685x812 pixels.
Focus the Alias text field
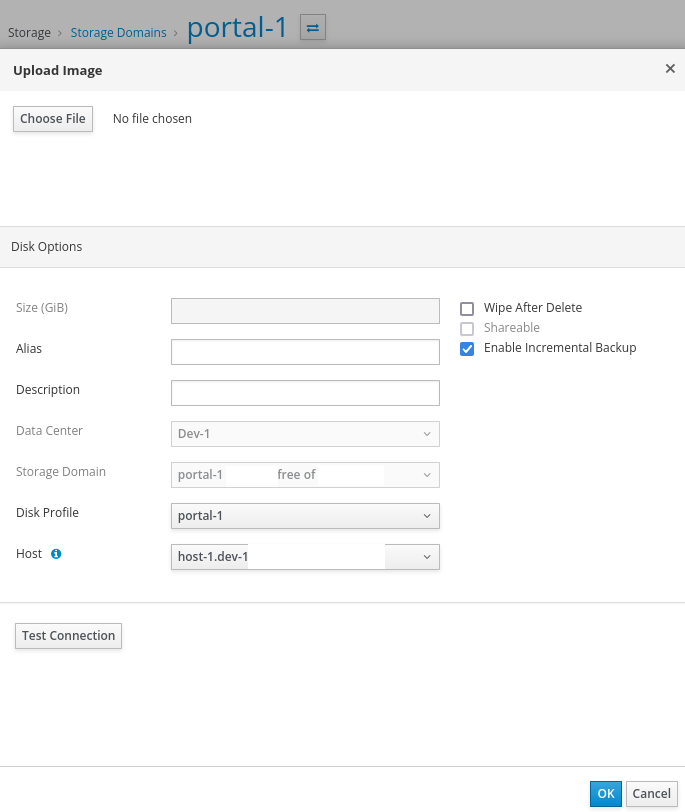(x=305, y=352)
